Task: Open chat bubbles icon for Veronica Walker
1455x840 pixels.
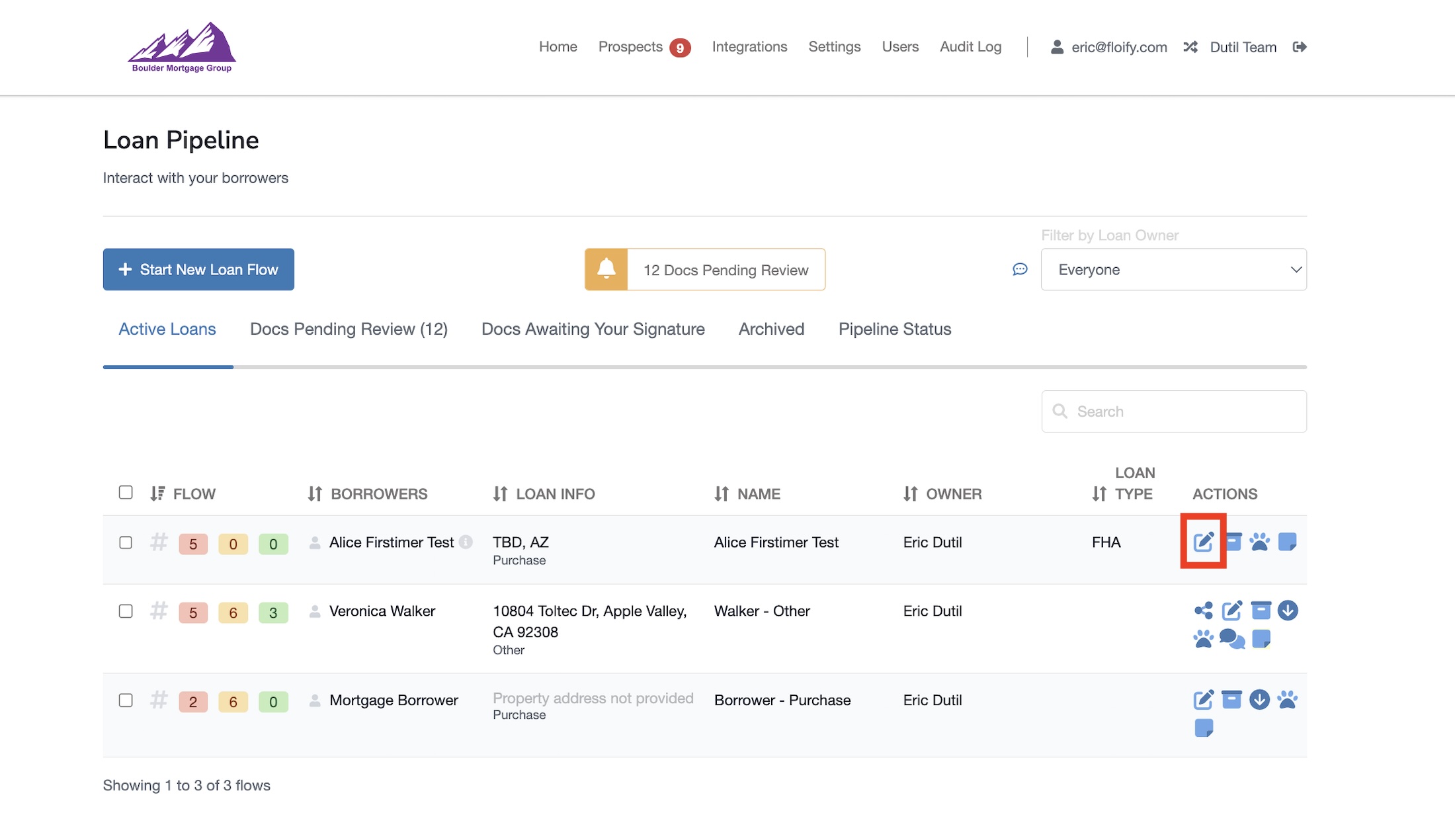Action: [x=1231, y=639]
